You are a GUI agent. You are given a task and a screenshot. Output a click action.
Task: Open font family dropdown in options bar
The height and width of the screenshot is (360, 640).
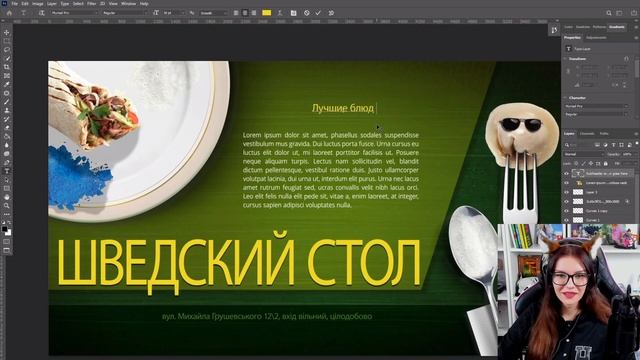tap(74, 13)
